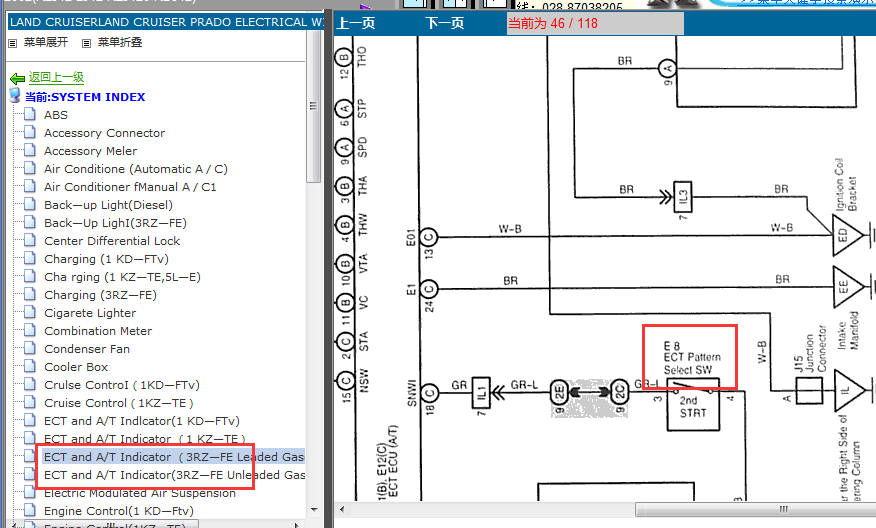Open Cooler Box entry
Screen dimensions: 876x528
(76, 367)
